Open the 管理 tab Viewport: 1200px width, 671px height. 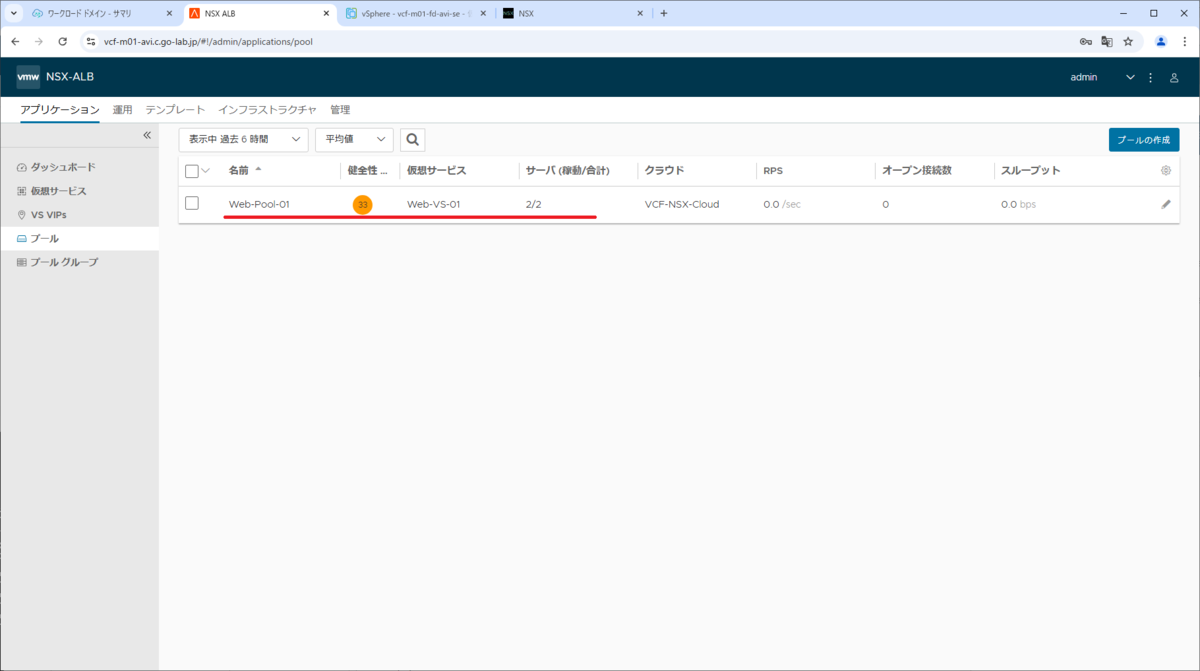(x=340, y=110)
